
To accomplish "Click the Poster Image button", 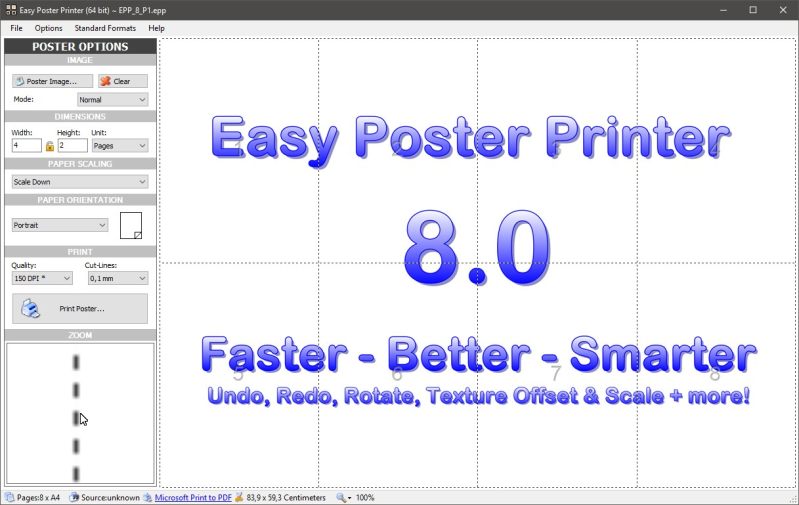I will coord(52,81).
